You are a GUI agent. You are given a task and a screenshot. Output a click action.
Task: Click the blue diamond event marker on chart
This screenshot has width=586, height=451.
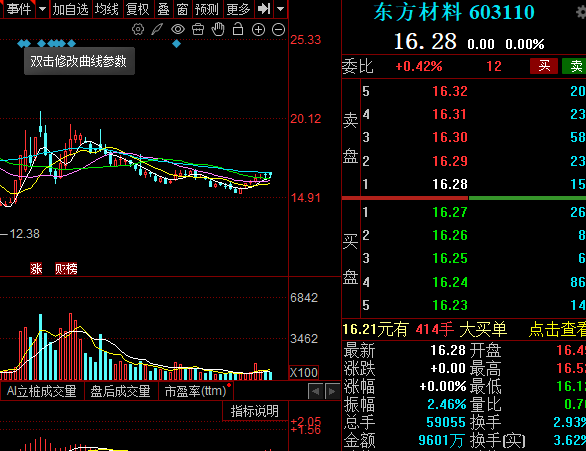pyautogui.click(x=176, y=44)
